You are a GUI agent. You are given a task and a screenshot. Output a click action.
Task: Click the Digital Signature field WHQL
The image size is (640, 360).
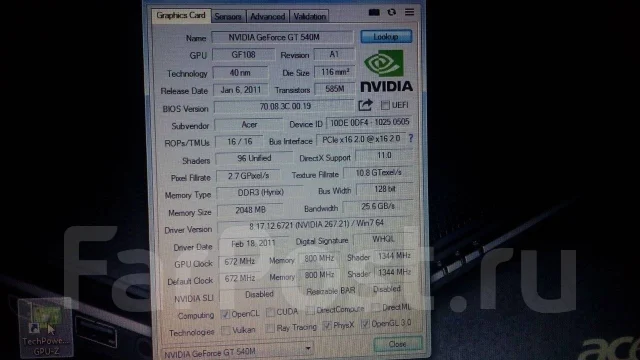[384, 240]
